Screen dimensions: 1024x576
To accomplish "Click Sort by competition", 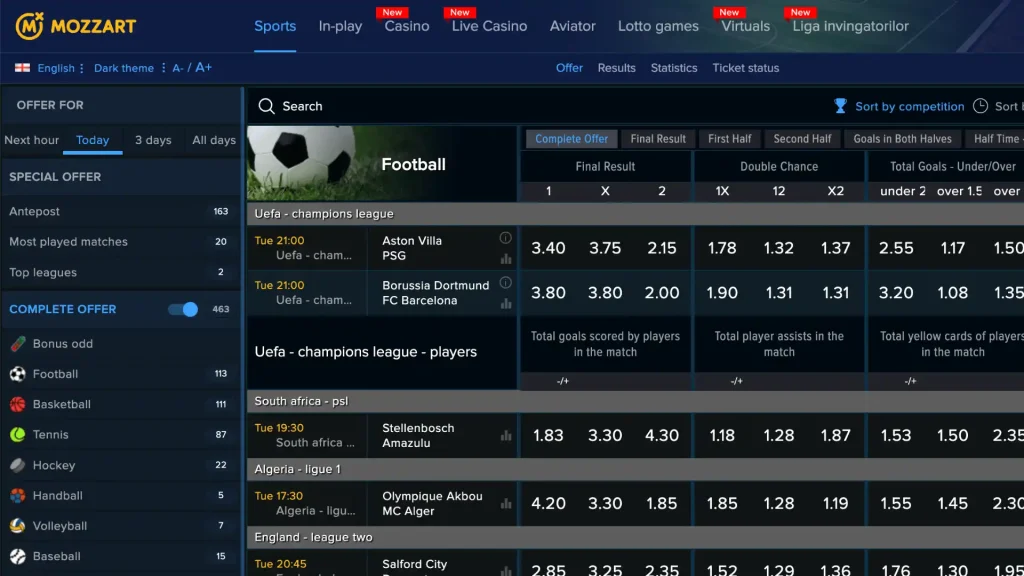I will pos(910,106).
